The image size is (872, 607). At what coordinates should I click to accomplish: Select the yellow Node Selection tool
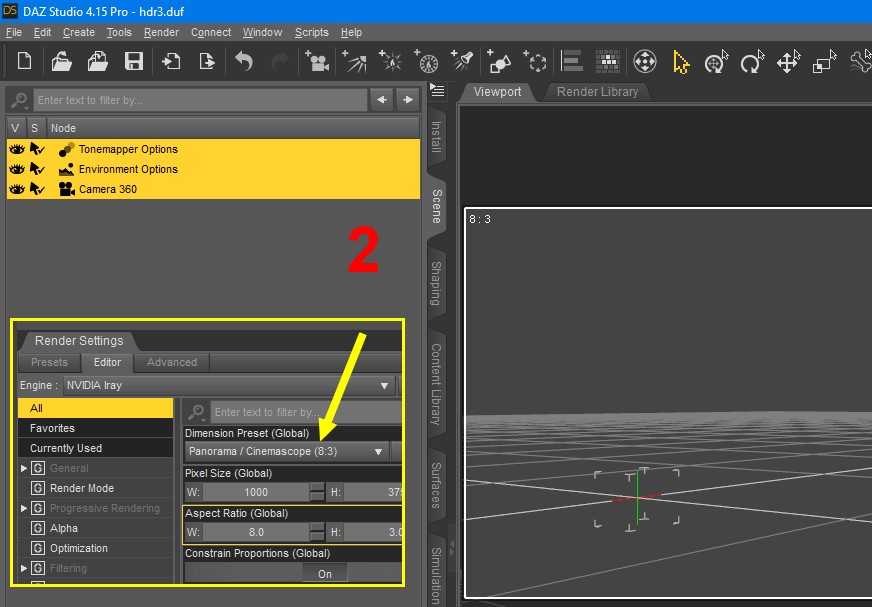click(x=681, y=62)
